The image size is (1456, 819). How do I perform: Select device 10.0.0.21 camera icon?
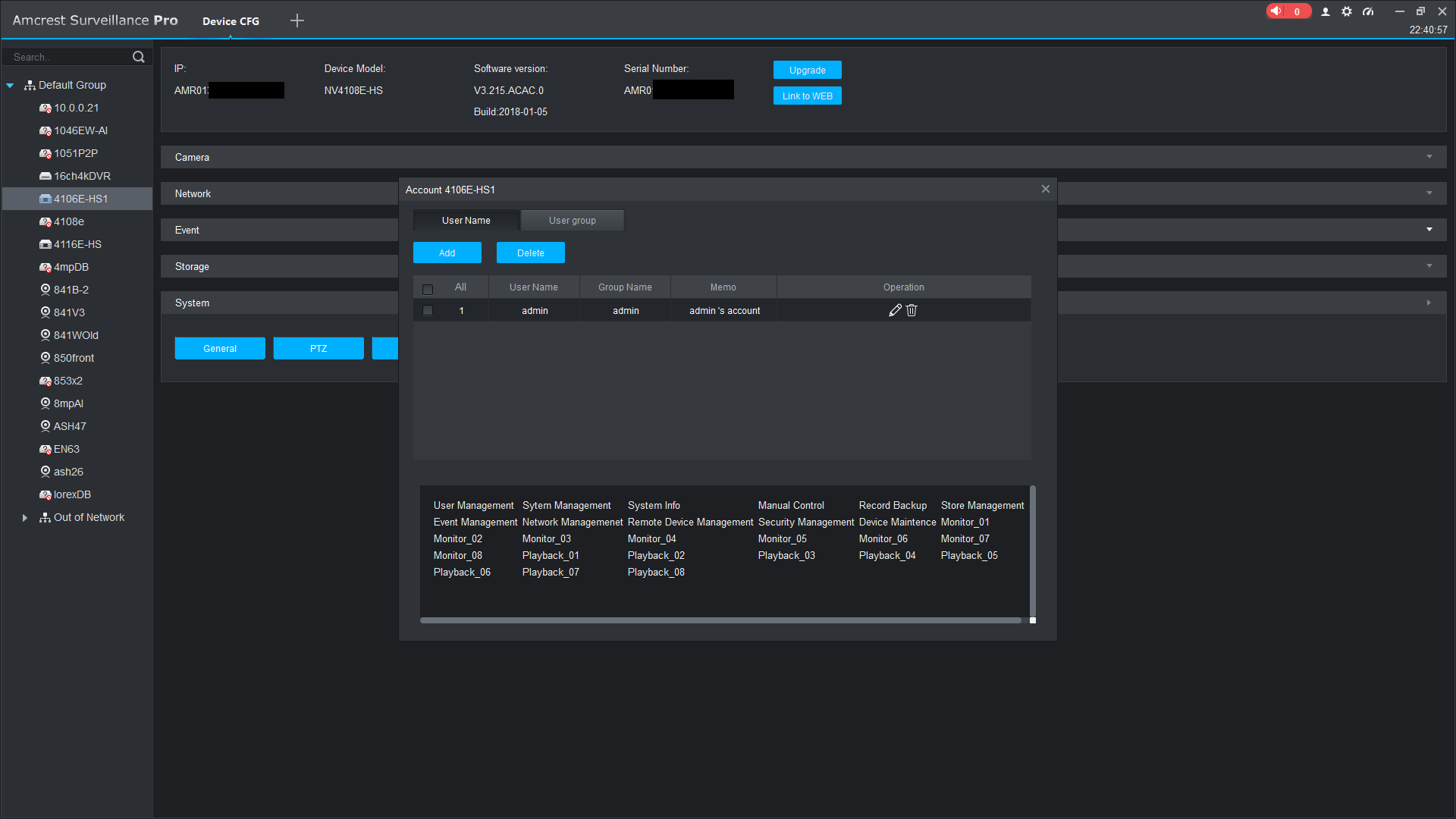click(x=45, y=108)
